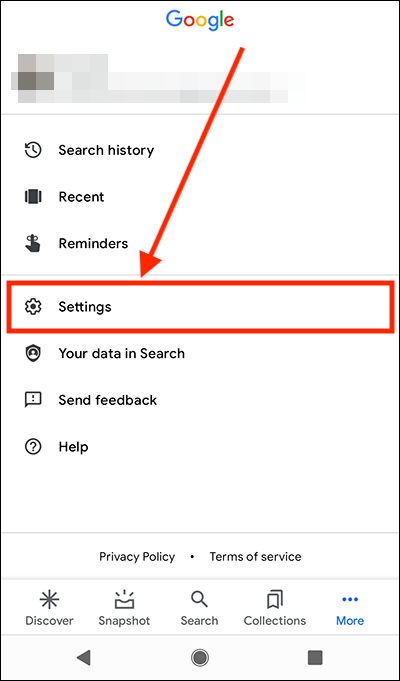Tap the Settings gear icon

point(33,307)
